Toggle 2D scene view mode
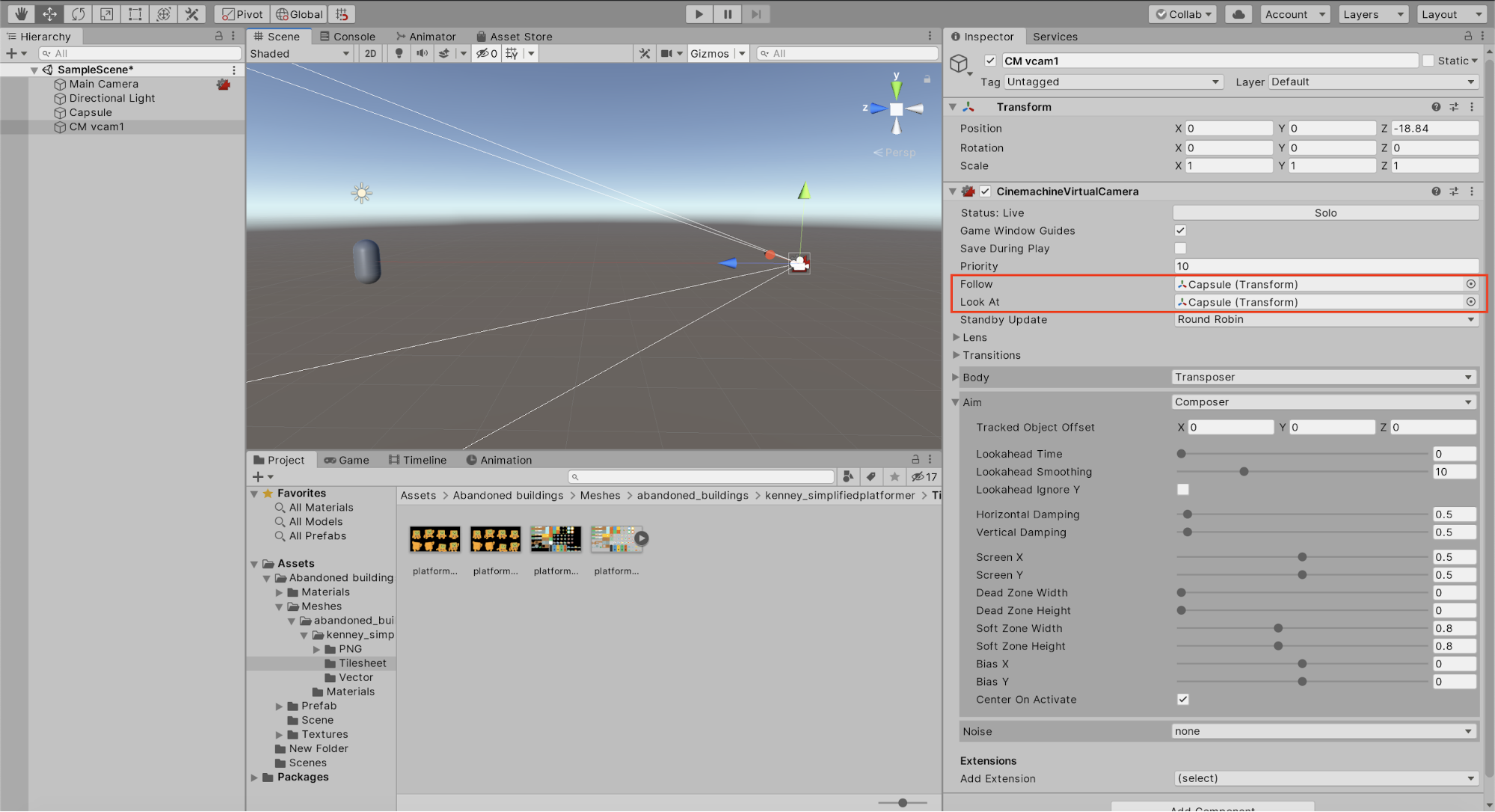 (x=370, y=53)
